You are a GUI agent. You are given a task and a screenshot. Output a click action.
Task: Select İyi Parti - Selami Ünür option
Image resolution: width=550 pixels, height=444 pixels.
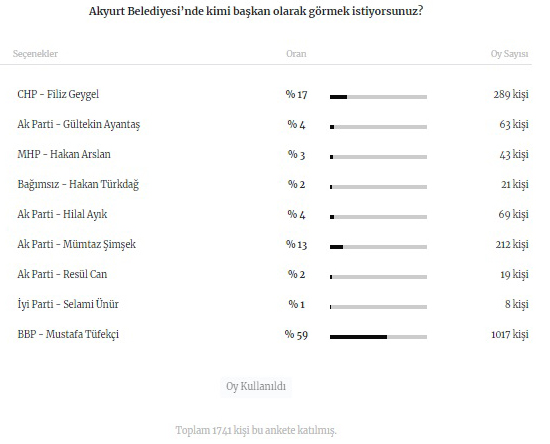(68, 304)
